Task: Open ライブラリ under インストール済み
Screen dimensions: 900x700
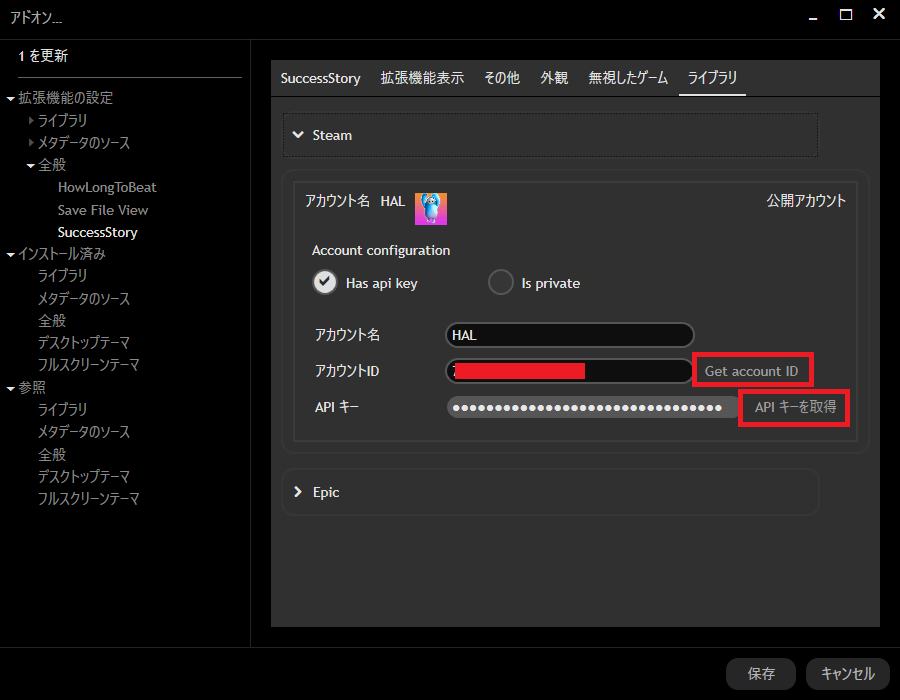Action: click(63, 276)
